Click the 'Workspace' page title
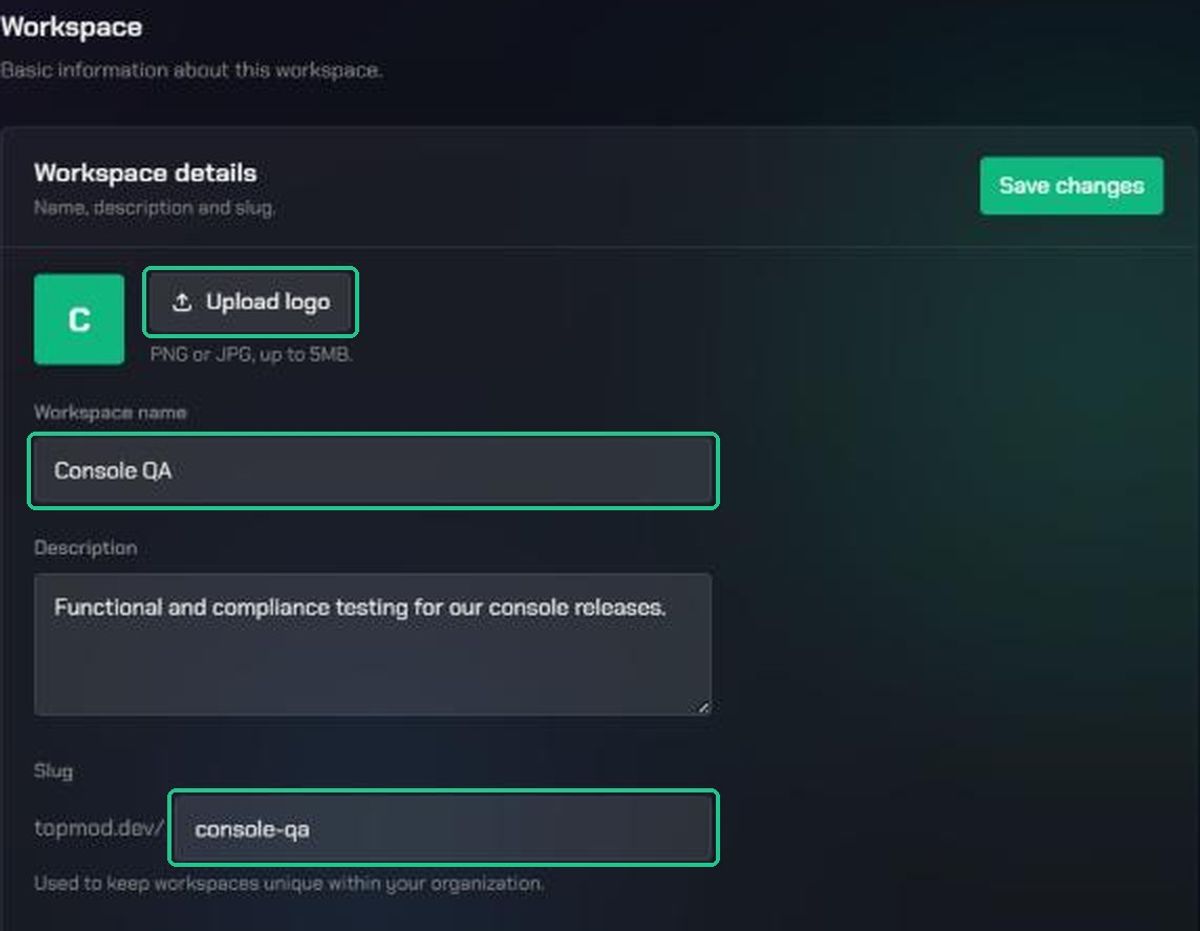 click(x=71, y=27)
